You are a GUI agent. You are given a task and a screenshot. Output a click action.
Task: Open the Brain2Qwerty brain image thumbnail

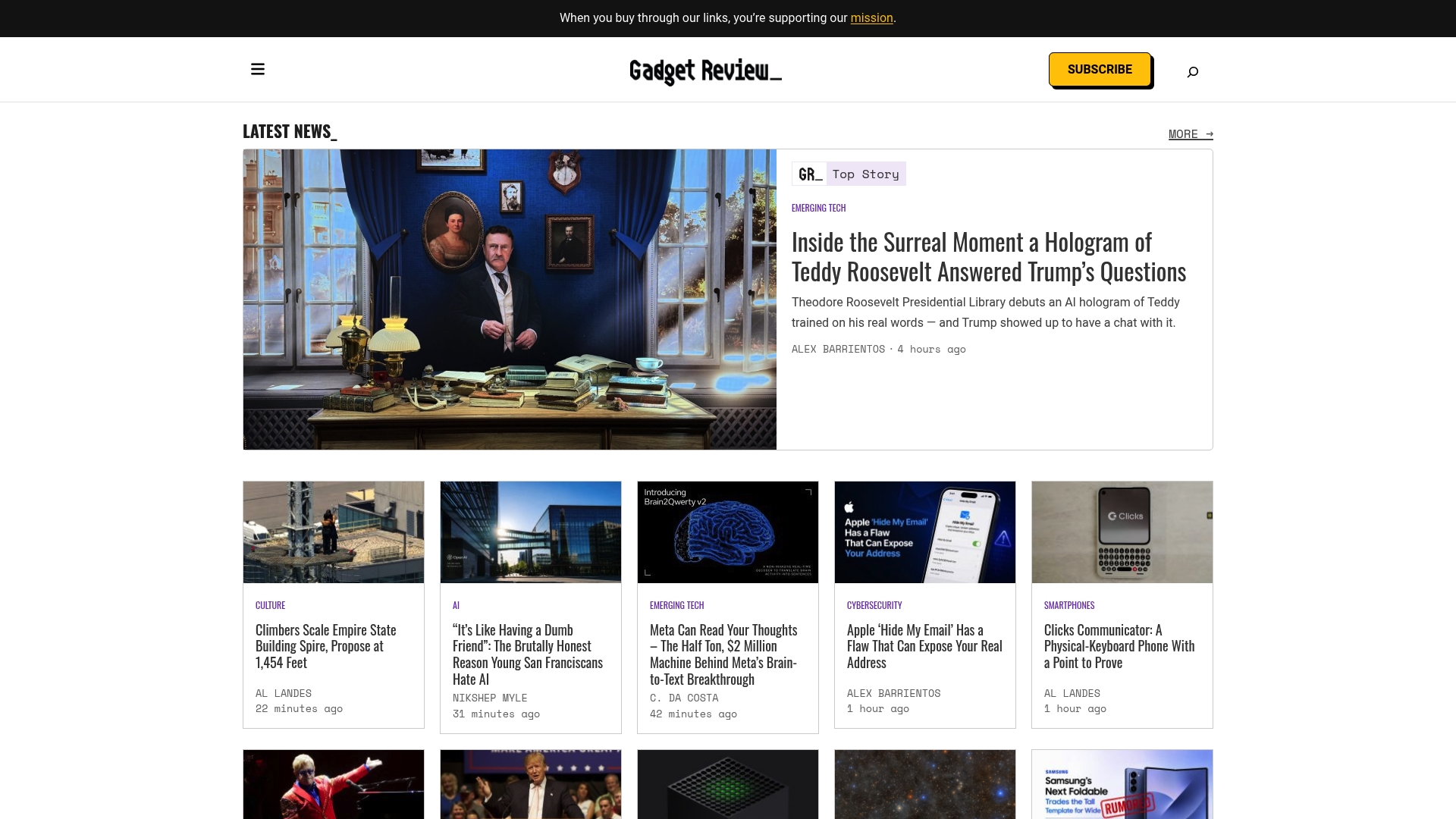tap(728, 532)
